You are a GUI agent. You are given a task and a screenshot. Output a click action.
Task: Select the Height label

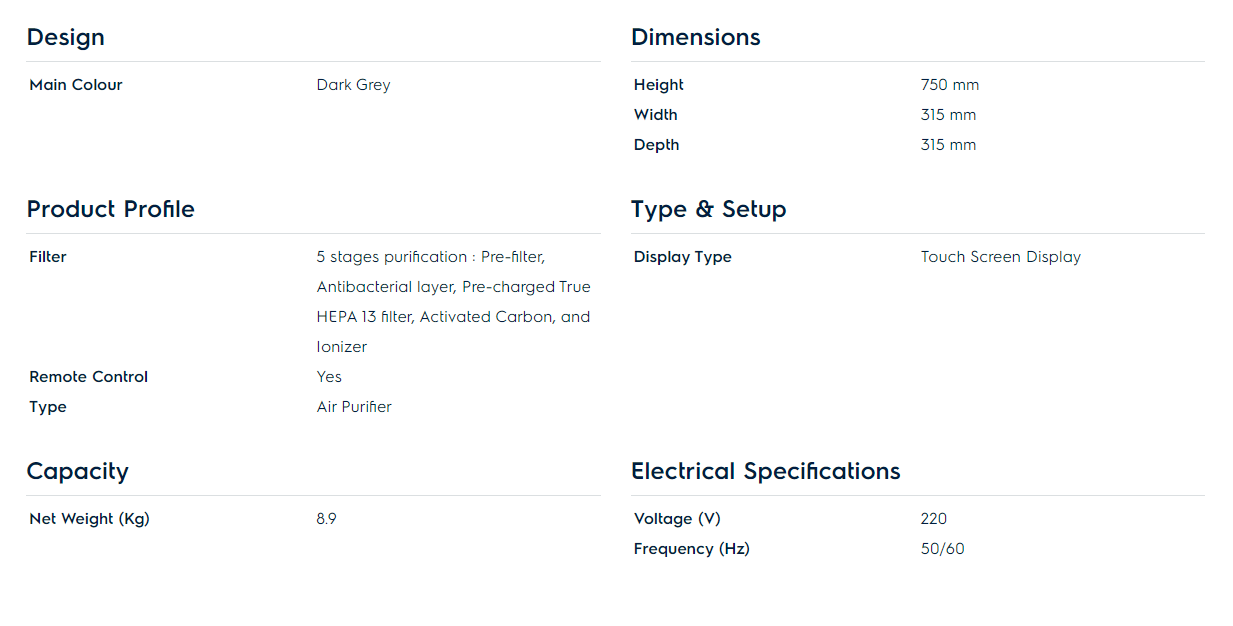[x=659, y=85]
